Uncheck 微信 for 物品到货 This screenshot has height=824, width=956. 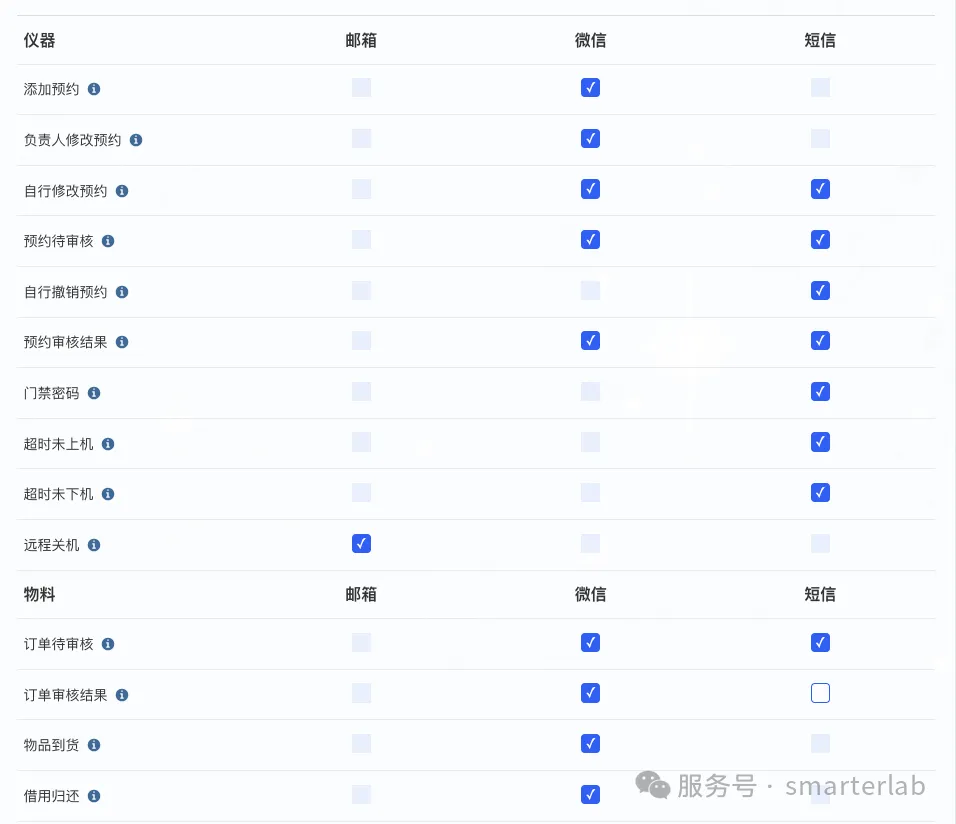point(590,743)
